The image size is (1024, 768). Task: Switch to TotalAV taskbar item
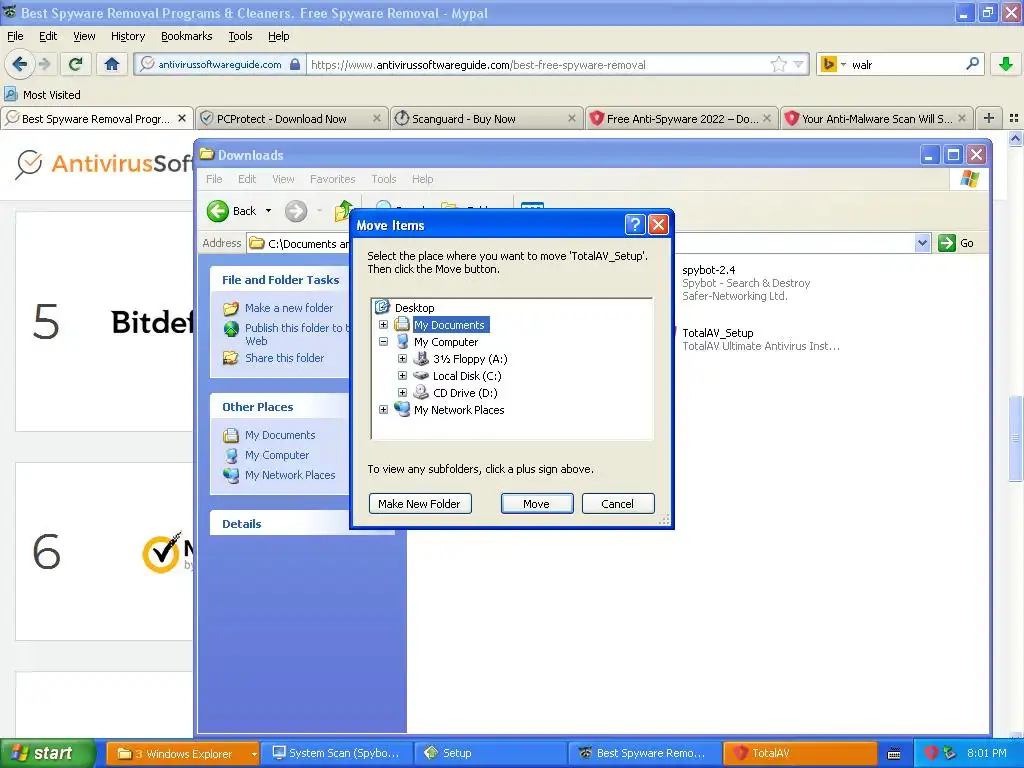click(x=800, y=754)
